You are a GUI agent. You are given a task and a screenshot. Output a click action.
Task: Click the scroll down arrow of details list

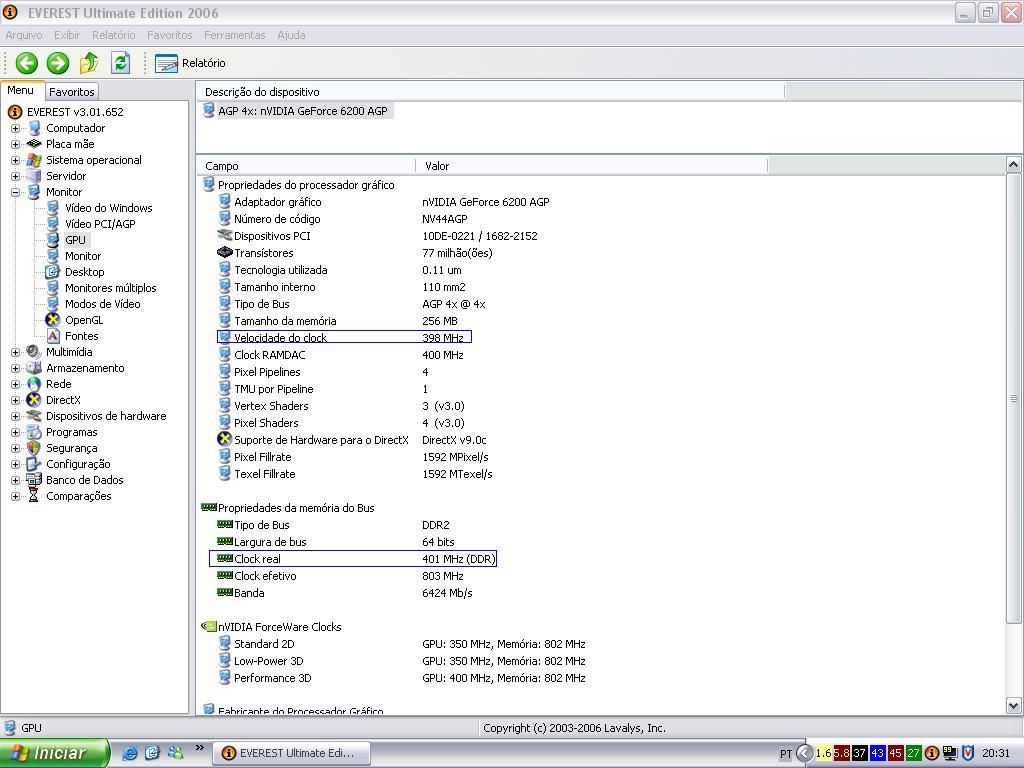pos(1014,705)
